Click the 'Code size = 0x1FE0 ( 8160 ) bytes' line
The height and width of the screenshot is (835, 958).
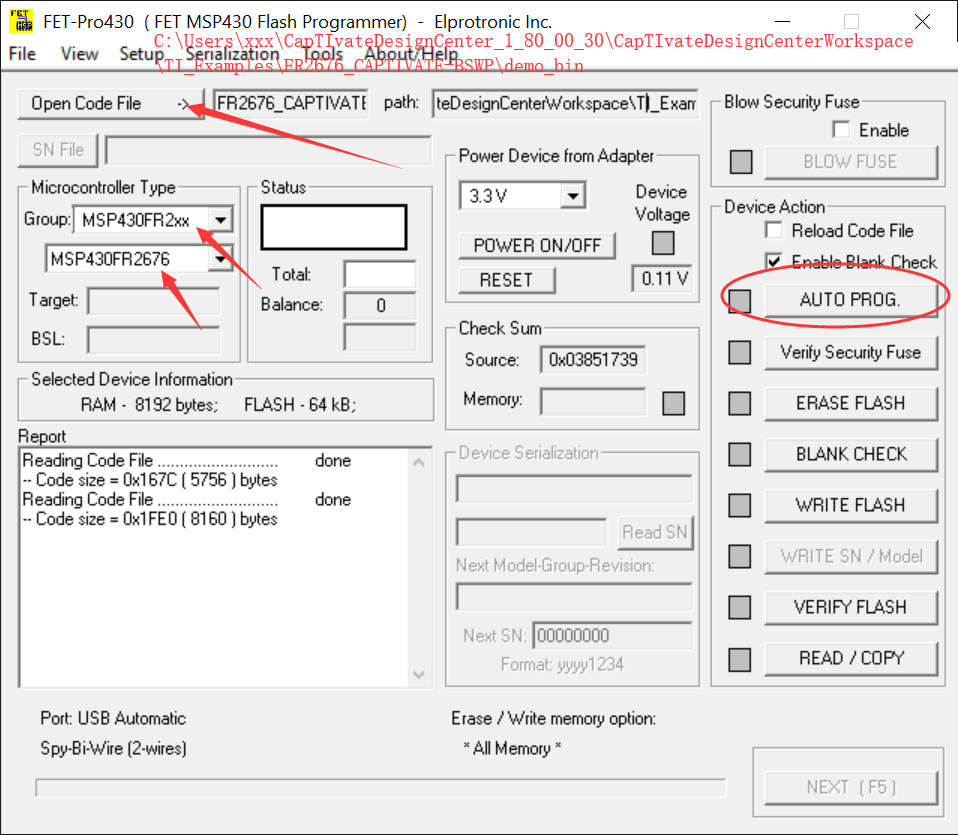click(150, 519)
